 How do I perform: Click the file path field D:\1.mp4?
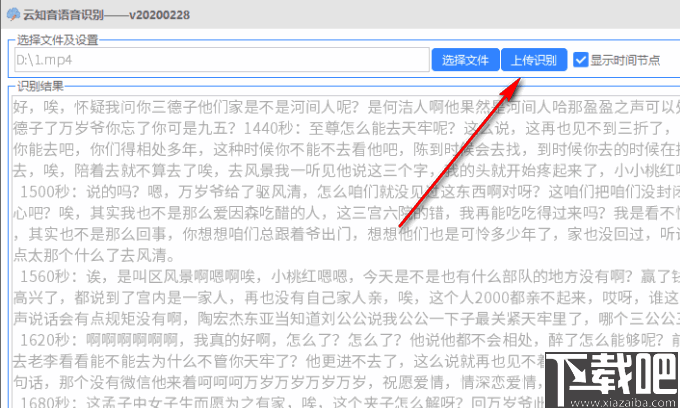pos(222,60)
